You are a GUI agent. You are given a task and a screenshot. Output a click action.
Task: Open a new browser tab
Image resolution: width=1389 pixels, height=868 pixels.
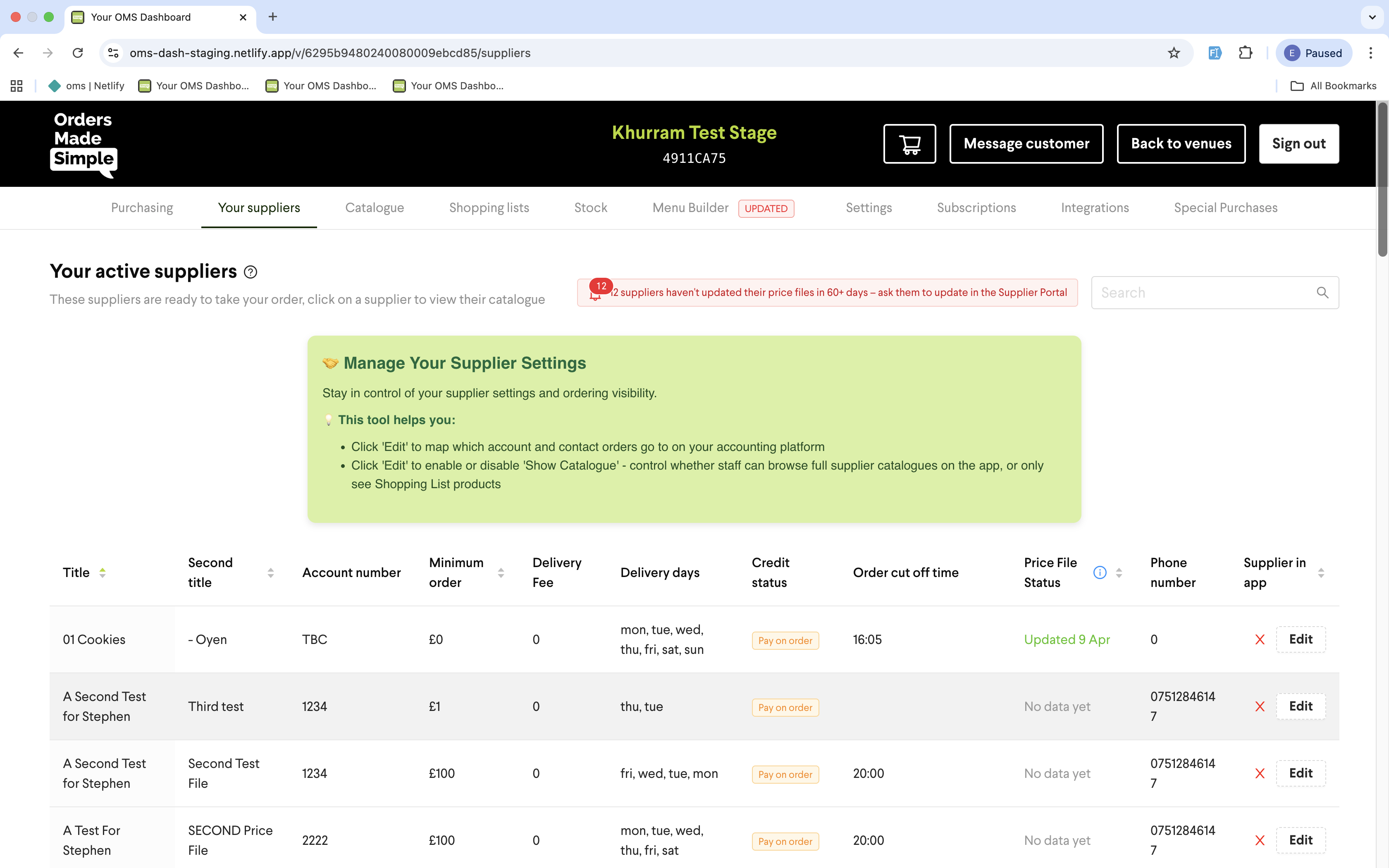coord(273,17)
